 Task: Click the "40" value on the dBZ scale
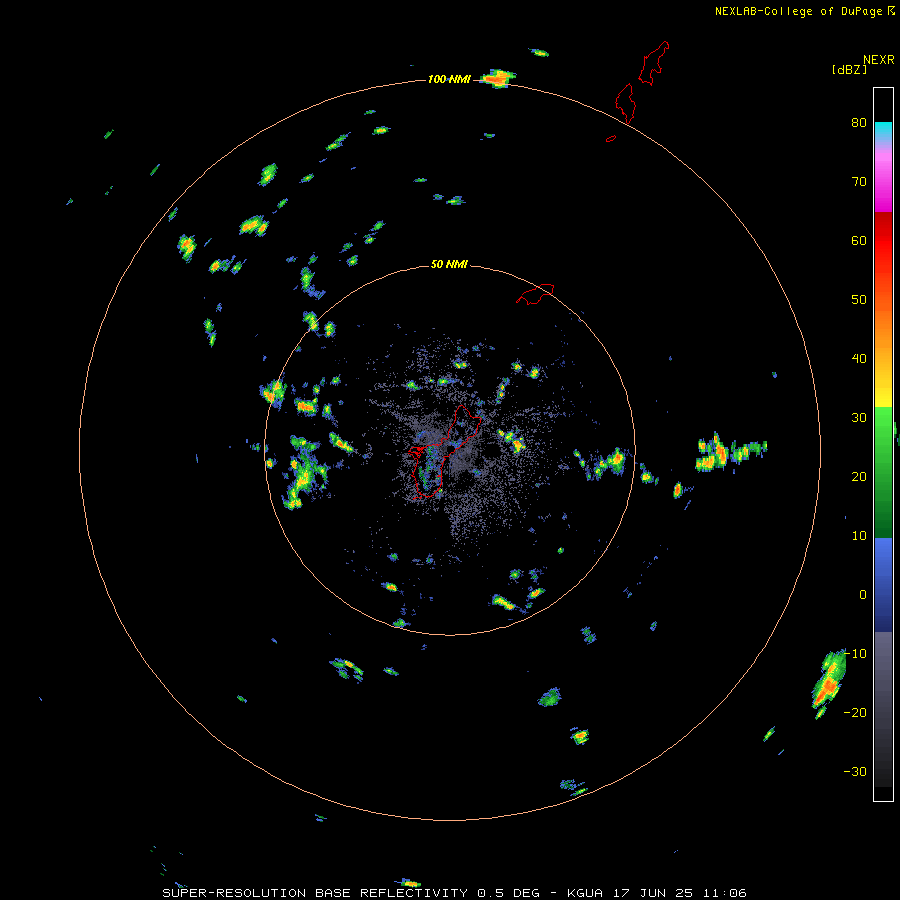[859, 359]
